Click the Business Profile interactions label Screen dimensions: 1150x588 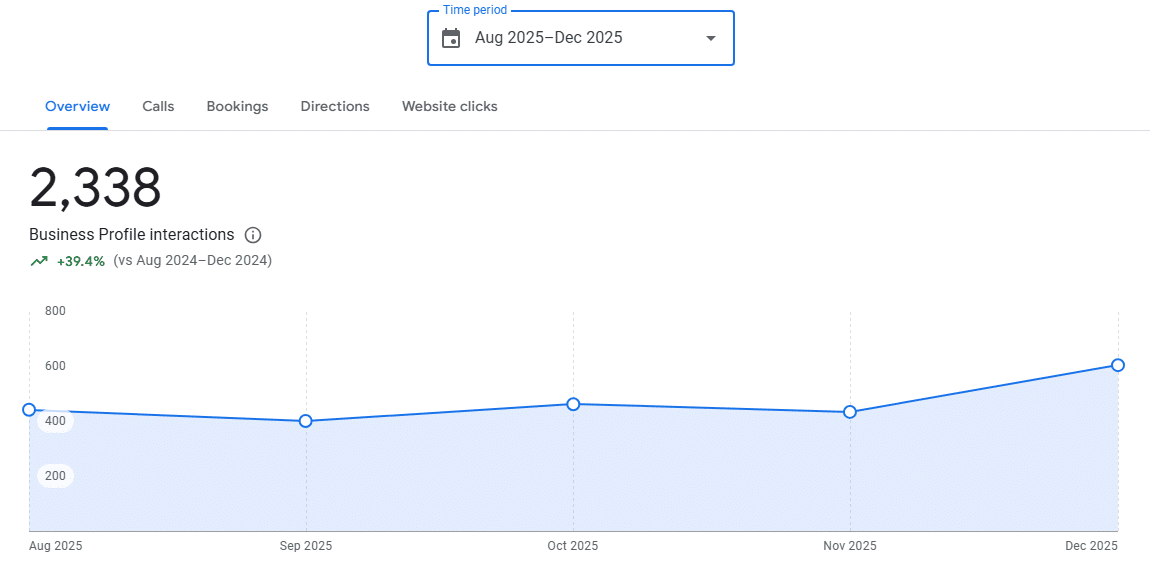131,235
